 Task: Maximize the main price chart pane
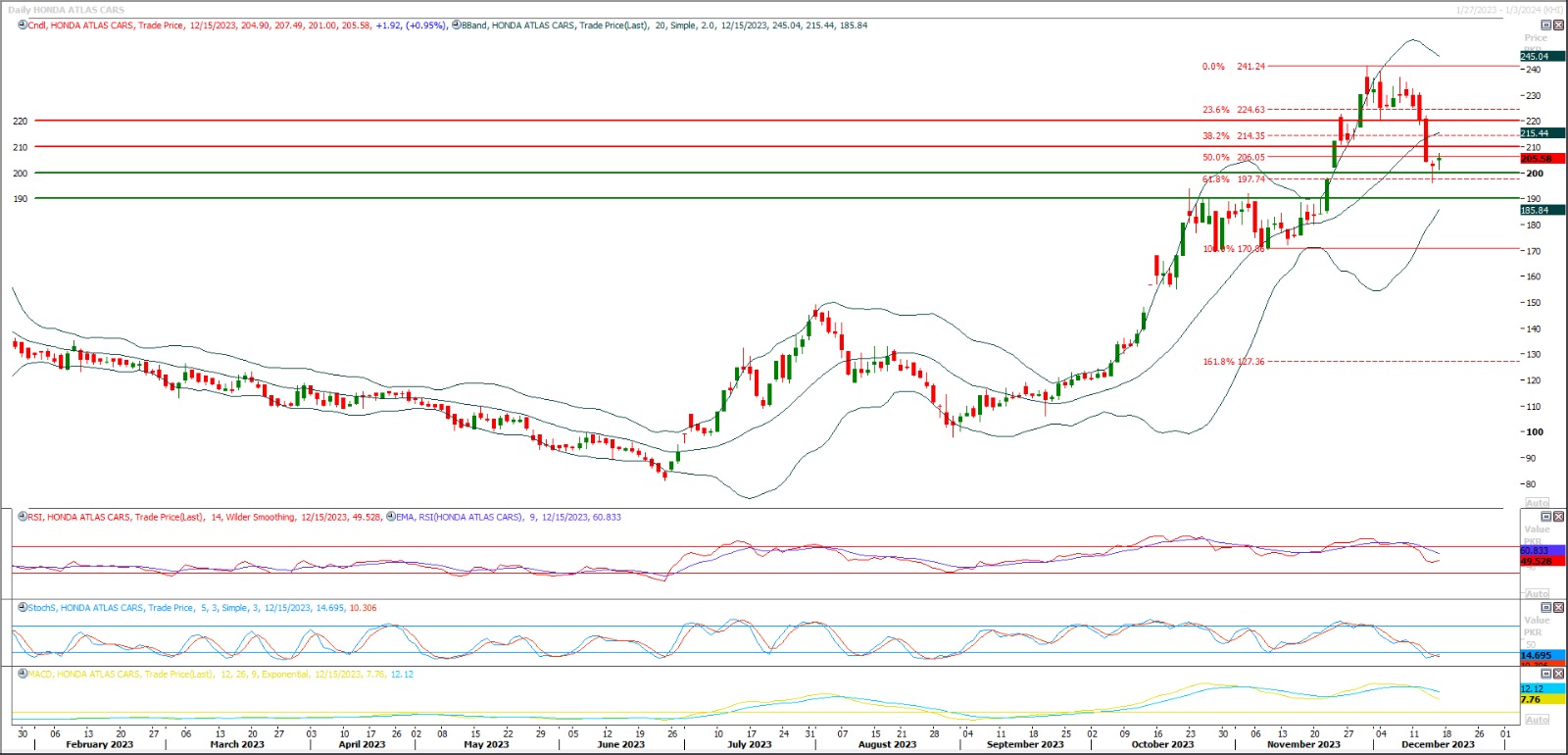tap(1546, 25)
